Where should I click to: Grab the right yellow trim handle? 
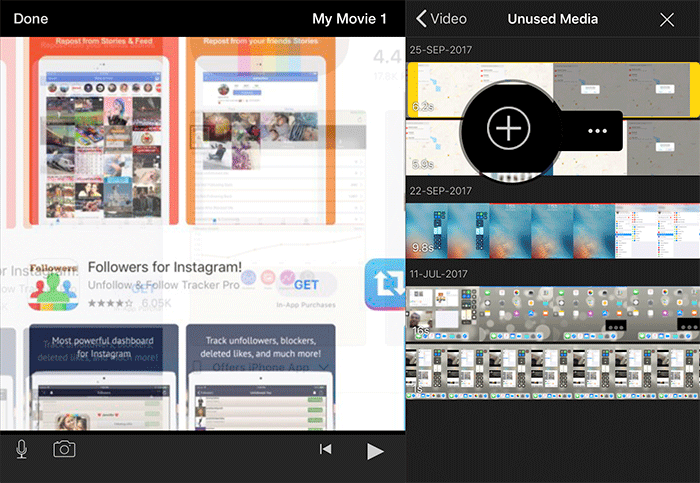(695, 90)
